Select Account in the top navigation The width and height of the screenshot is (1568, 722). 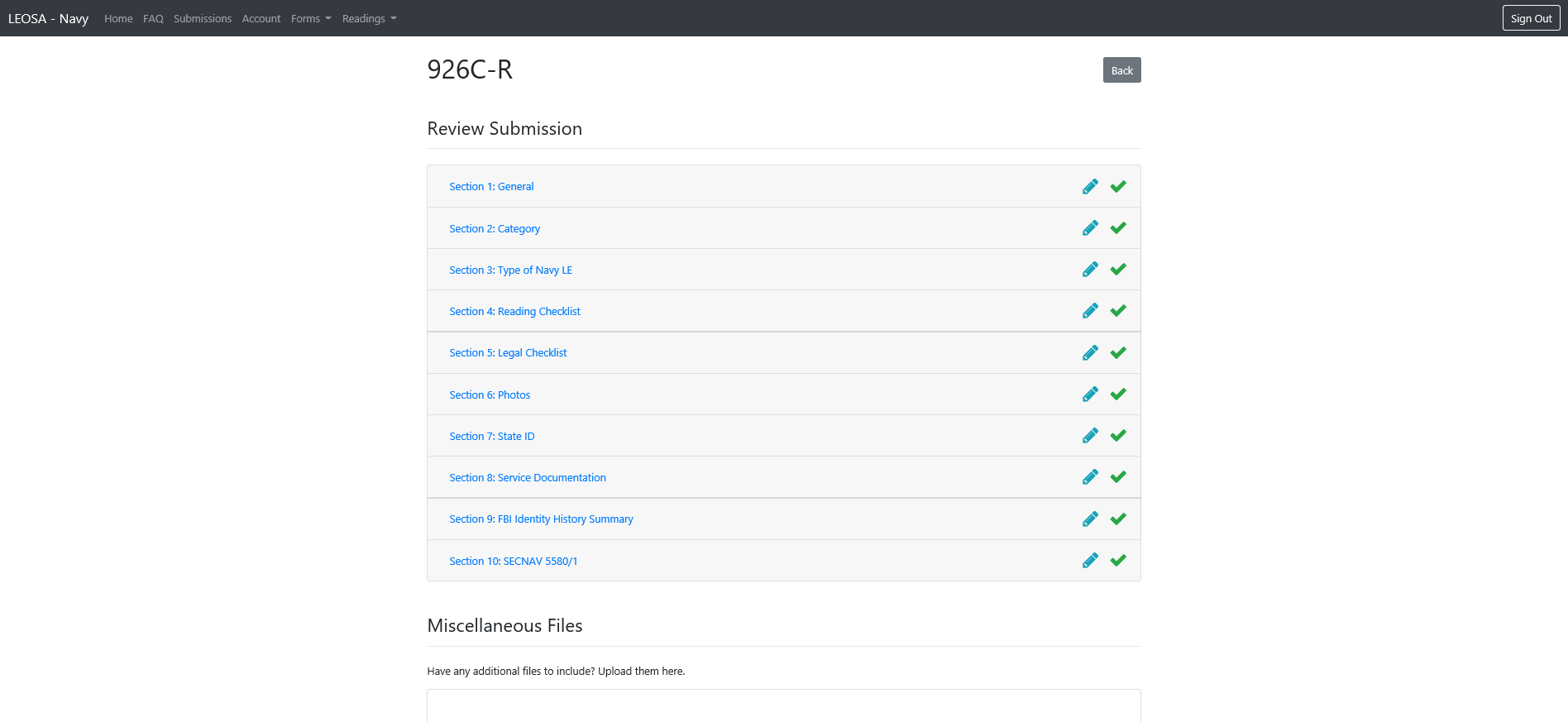[x=261, y=19]
